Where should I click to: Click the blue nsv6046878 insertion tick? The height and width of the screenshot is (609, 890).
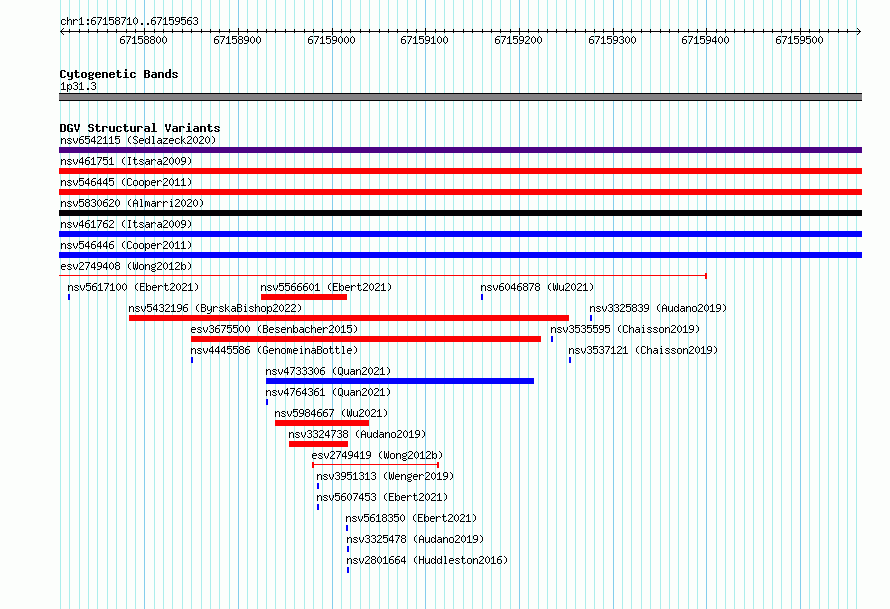[x=482, y=297]
